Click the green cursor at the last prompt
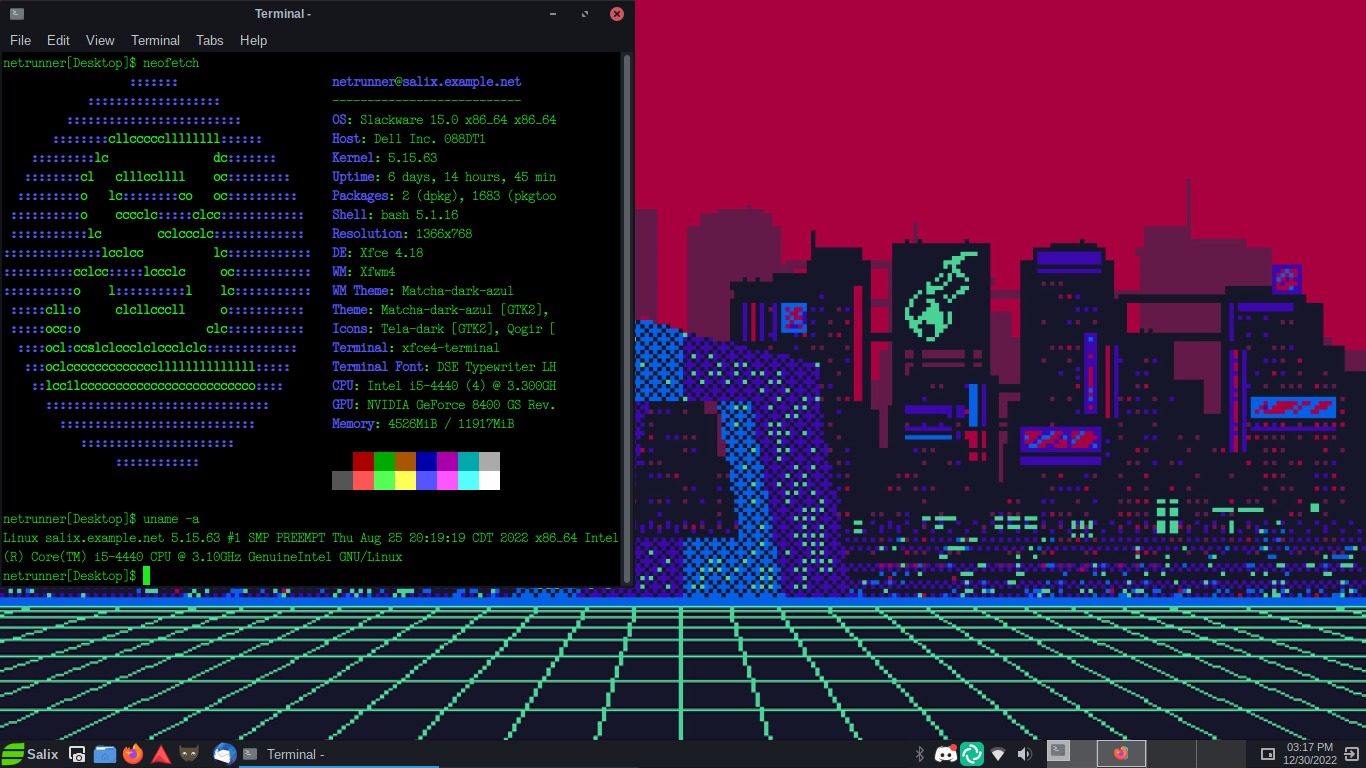 pos(146,576)
